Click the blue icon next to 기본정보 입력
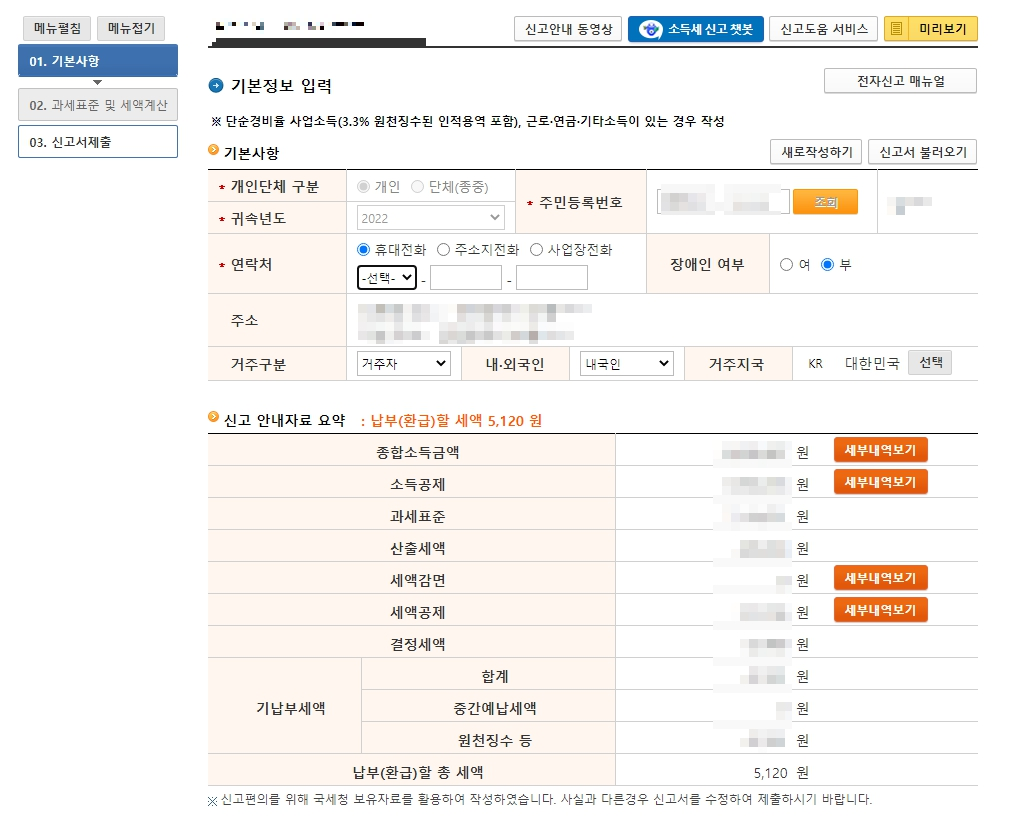Image resolution: width=1015 pixels, height=834 pixels. (214, 86)
